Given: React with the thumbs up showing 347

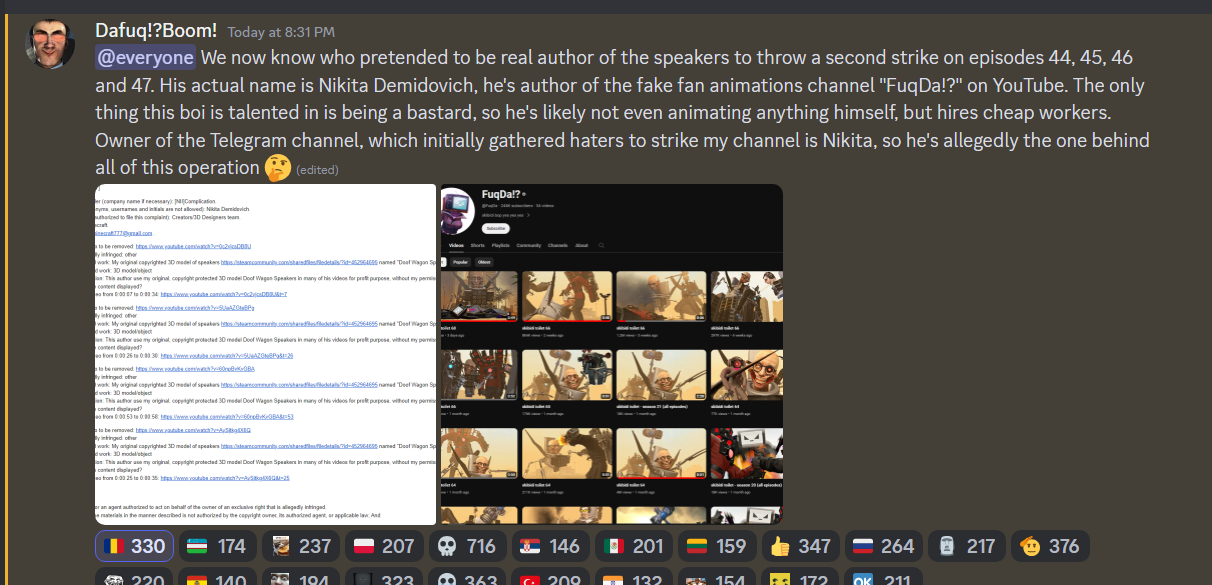Looking at the screenshot, I should click(x=801, y=546).
